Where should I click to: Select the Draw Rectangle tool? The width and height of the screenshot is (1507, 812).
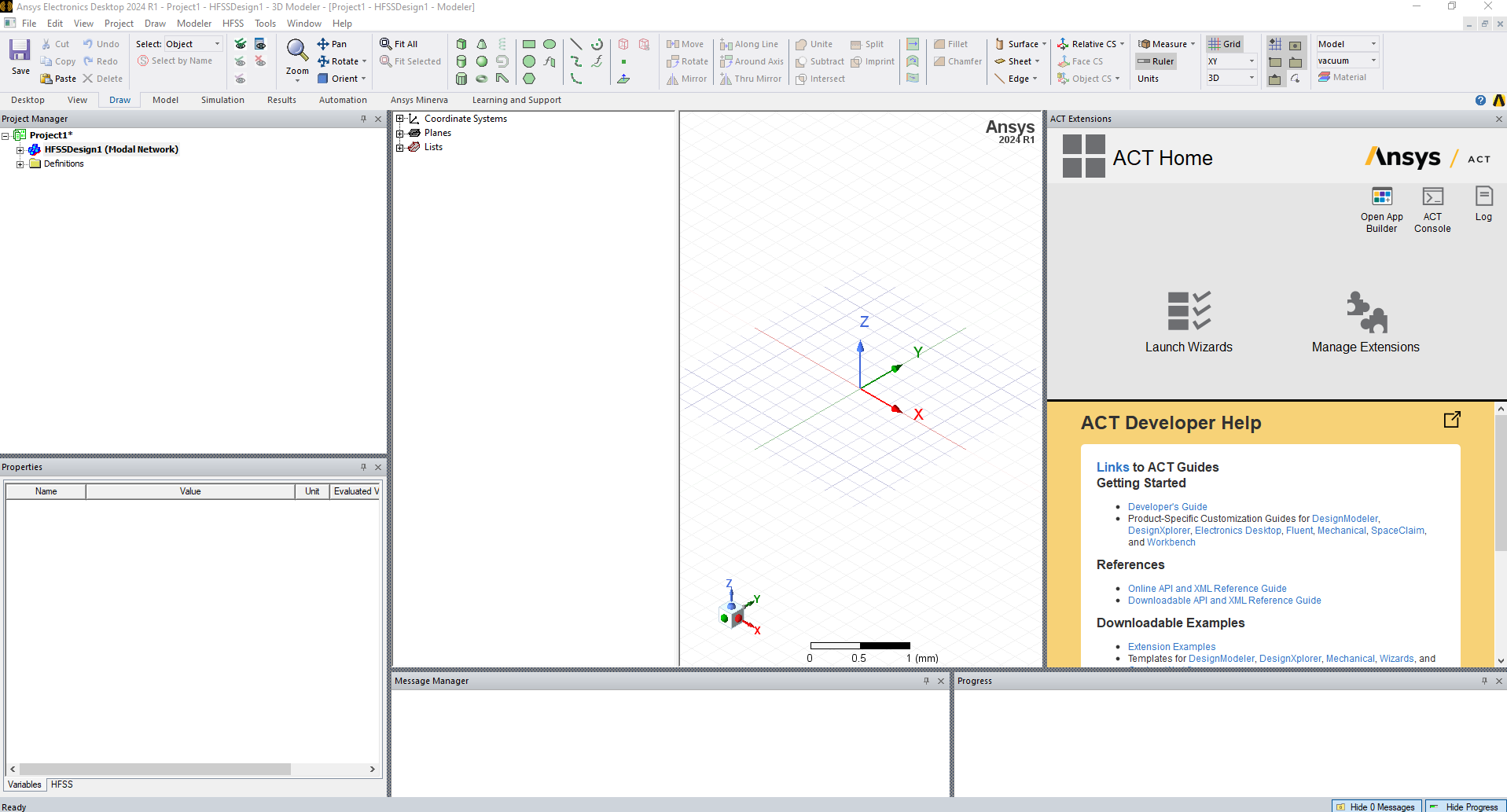click(529, 44)
